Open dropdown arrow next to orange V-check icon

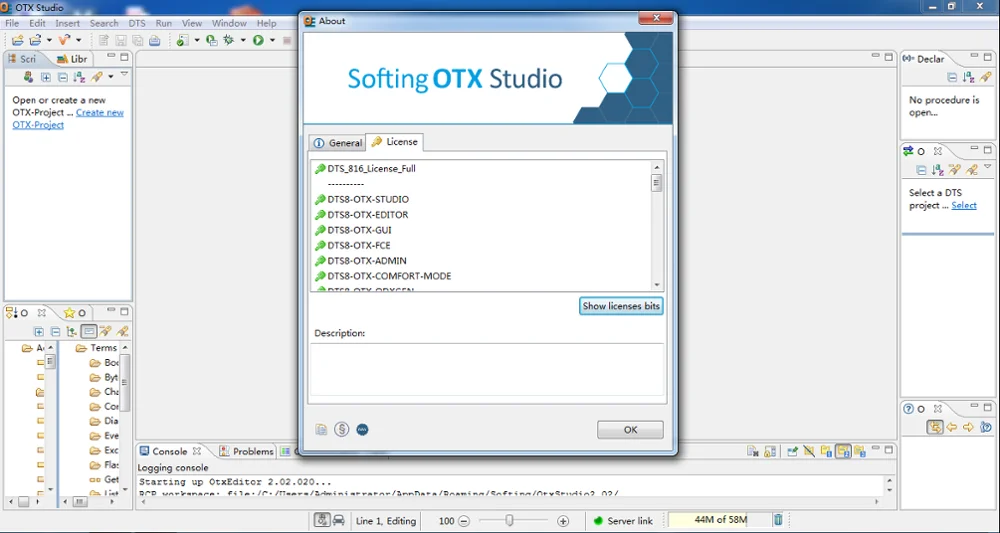point(78,40)
